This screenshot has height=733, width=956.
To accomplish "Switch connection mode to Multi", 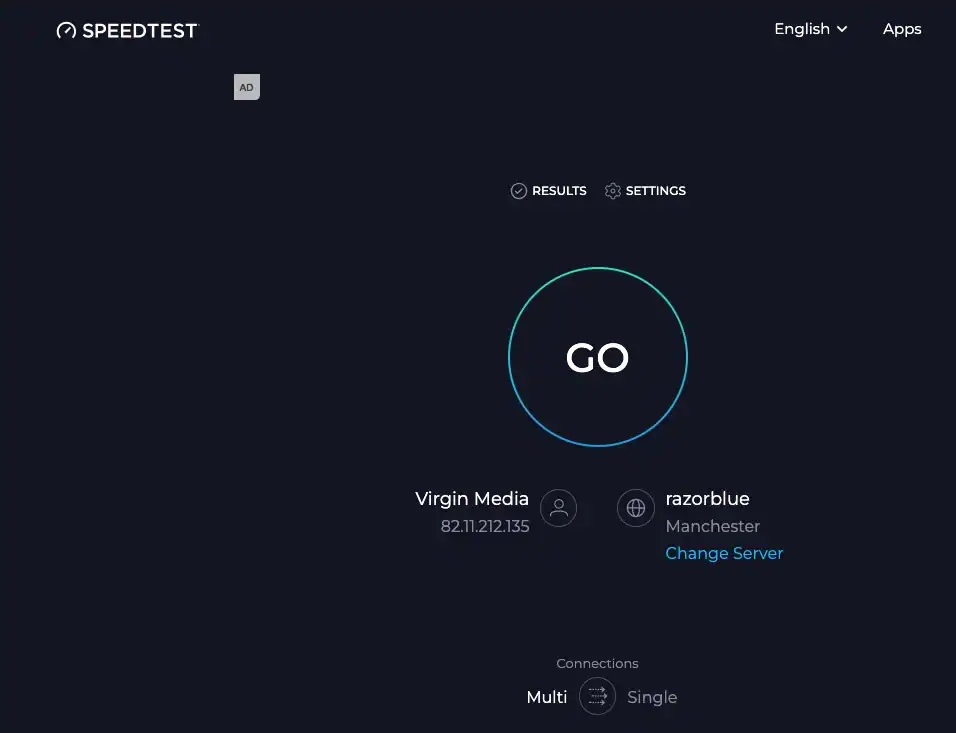I will click(x=546, y=697).
